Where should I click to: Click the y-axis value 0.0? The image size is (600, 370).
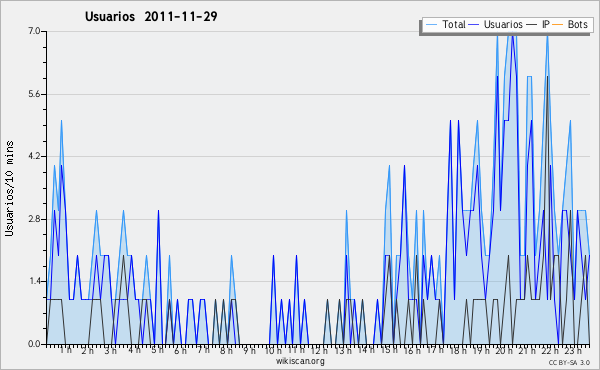(x=34, y=344)
